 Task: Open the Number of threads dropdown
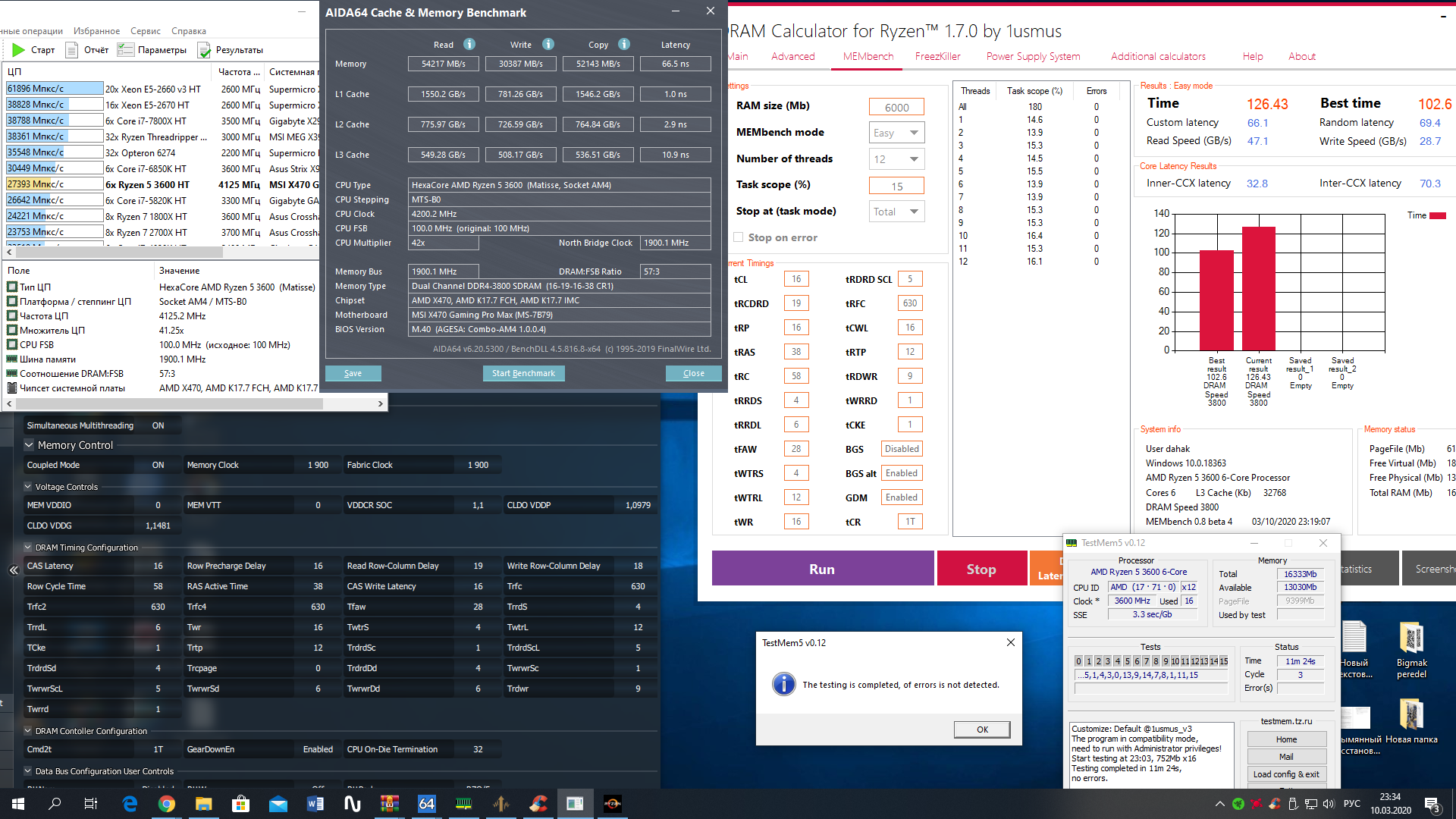(x=896, y=159)
